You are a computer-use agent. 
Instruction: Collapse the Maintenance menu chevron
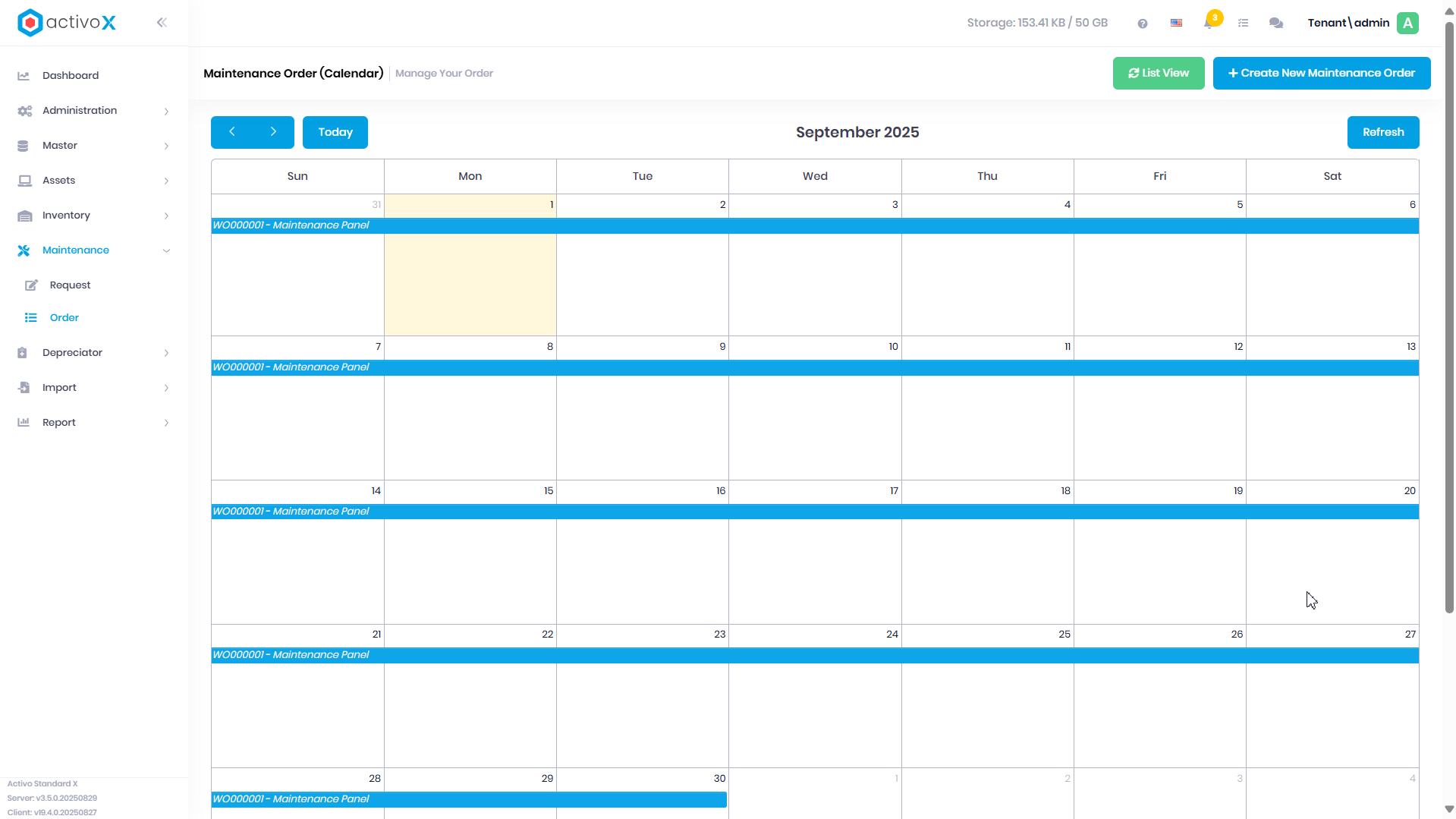(166, 250)
